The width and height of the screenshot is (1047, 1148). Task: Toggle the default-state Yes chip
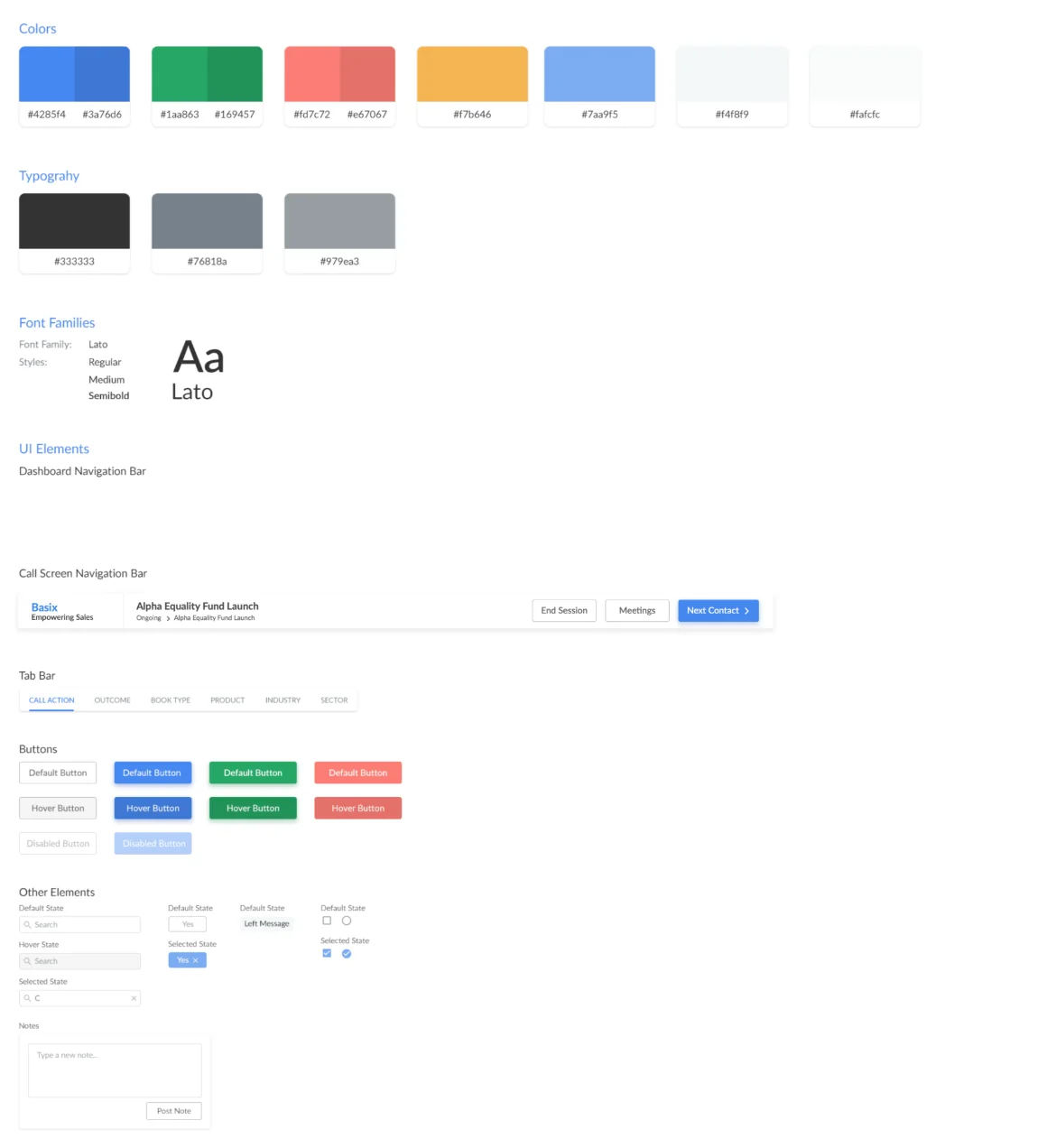[x=188, y=924]
